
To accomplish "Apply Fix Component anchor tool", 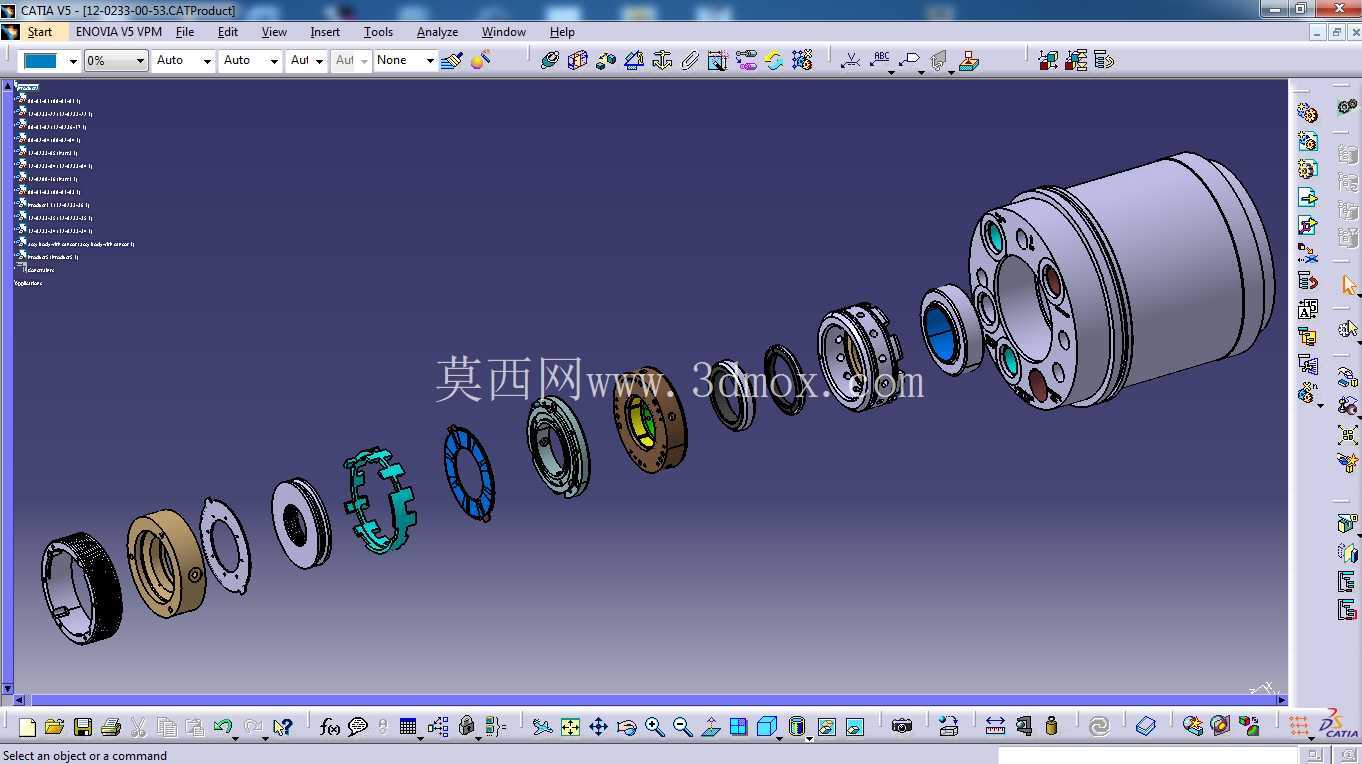I will coord(662,60).
